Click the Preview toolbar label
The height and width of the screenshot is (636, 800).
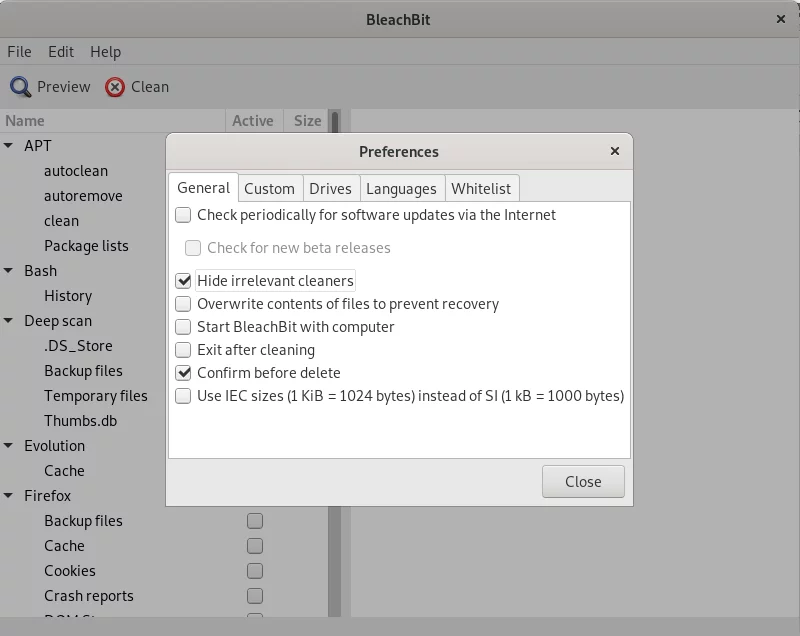(x=64, y=87)
